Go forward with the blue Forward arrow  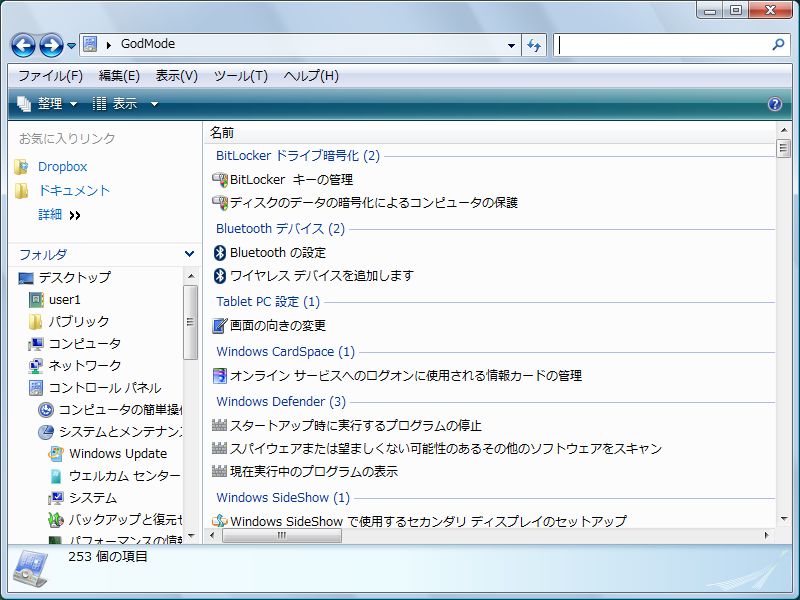(52, 45)
